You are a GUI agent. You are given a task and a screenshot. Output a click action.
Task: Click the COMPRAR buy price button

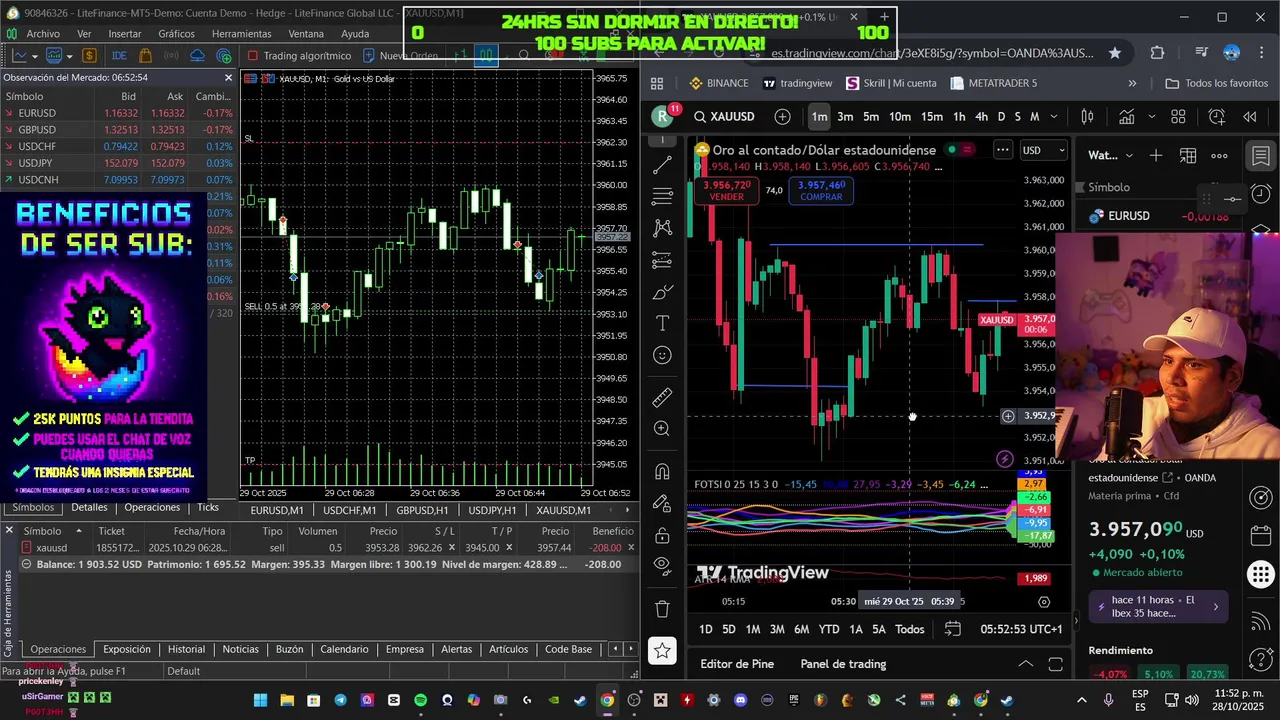[x=821, y=190]
